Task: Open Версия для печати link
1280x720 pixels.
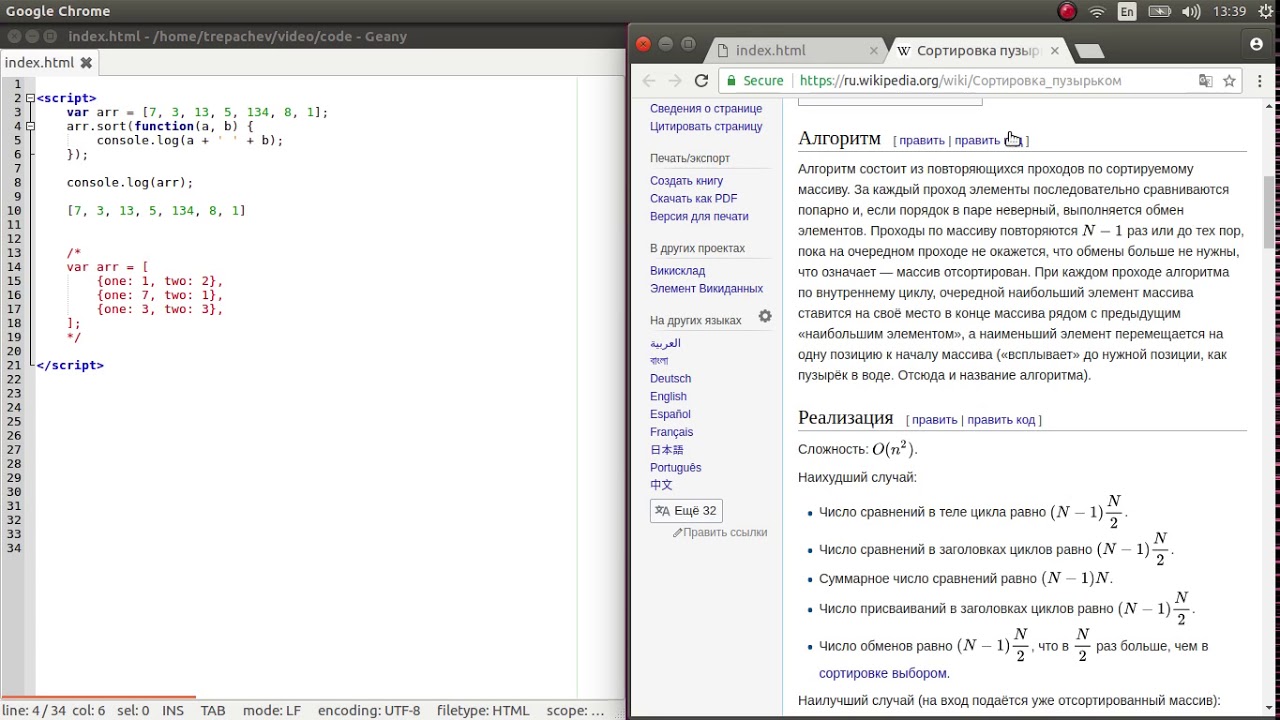Action: click(x=699, y=217)
